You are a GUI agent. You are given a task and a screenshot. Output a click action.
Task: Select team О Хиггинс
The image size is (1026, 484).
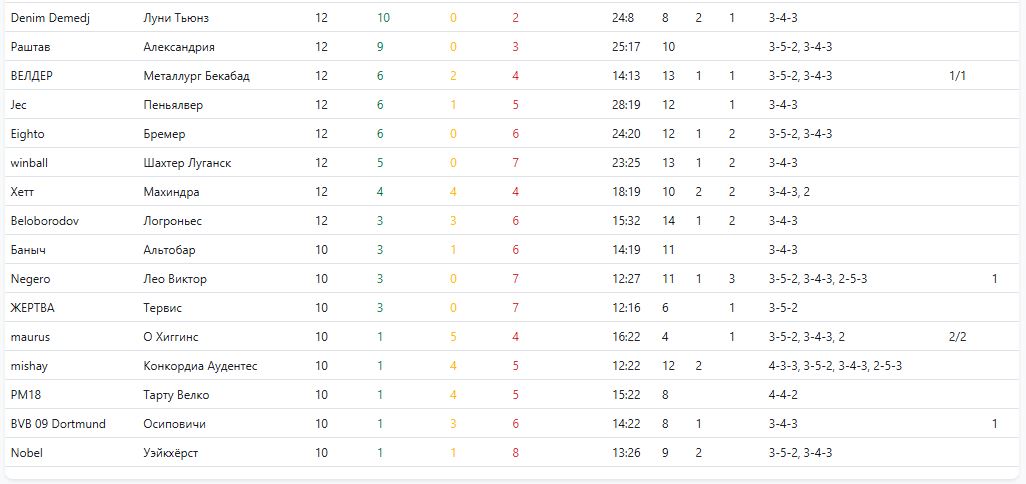pos(171,337)
